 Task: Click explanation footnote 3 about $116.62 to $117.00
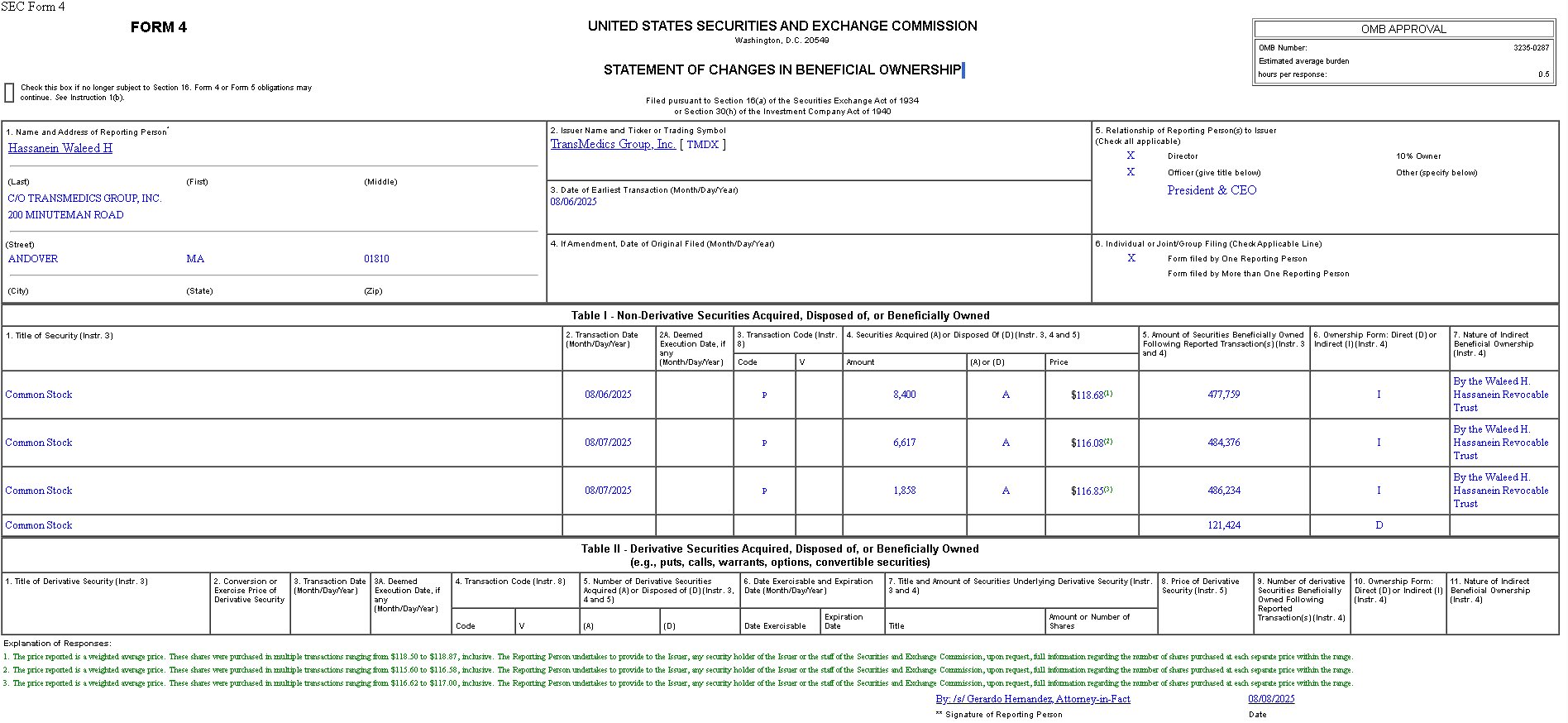click(678, 683)
